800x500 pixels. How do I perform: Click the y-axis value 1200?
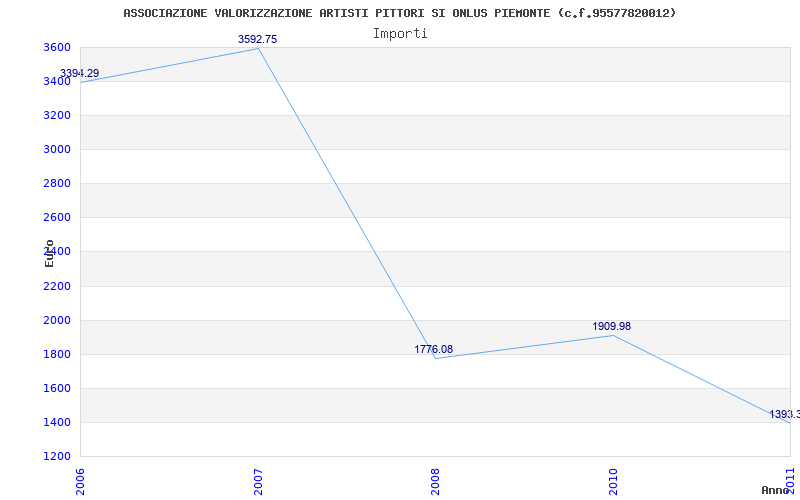pyautogui.click(x=56, y=456)
